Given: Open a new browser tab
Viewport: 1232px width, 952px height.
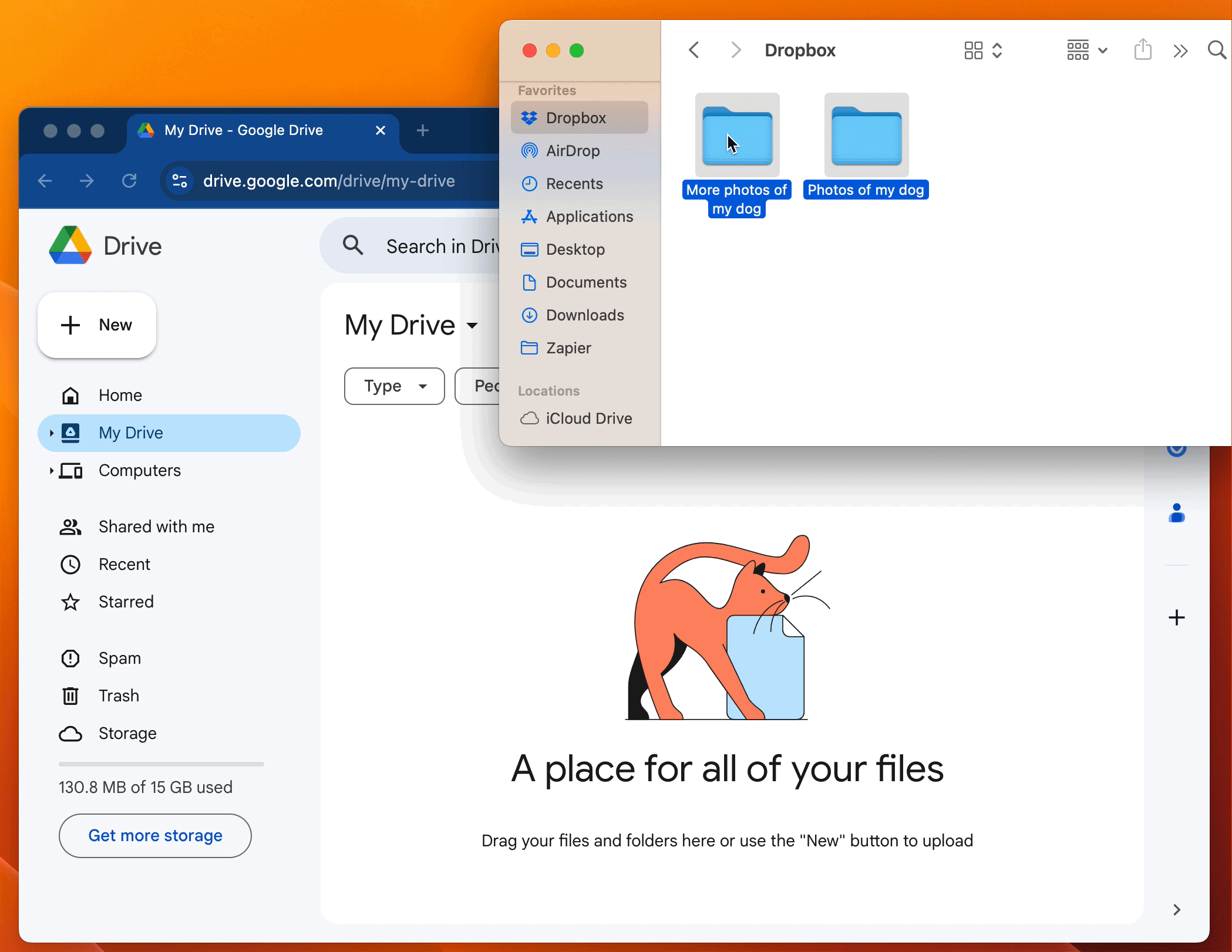Looking at the screenshot, I should pos(423,130).
